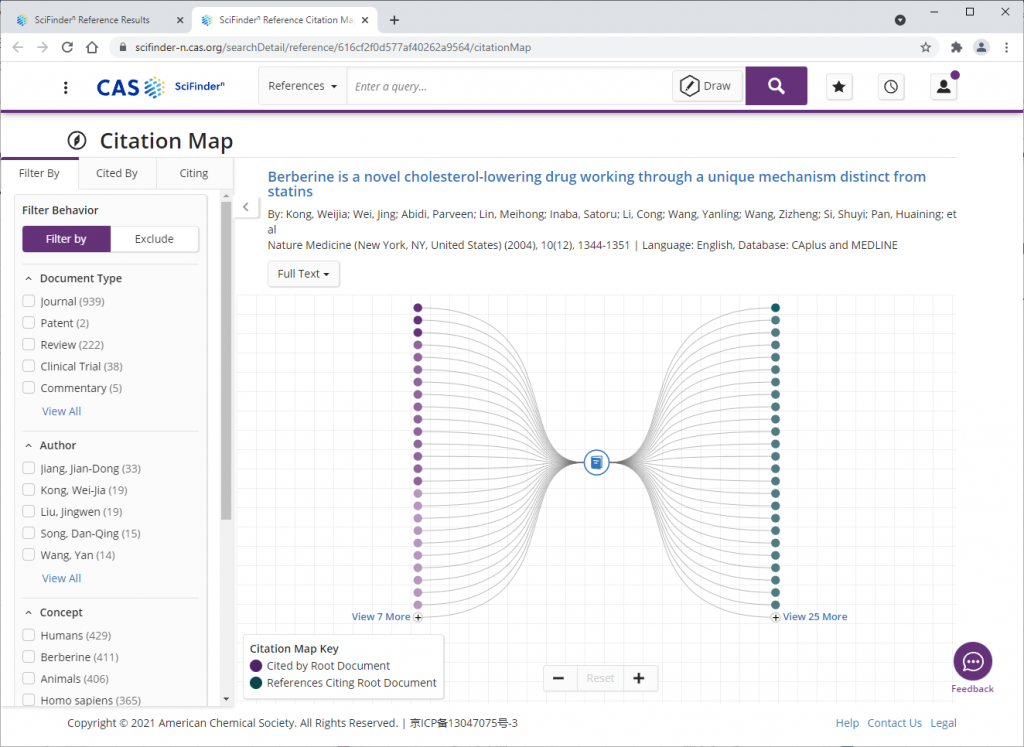Open the Draw structure editor
The height and width of the screenshot is (747, 1024).
tap(707, 87)
